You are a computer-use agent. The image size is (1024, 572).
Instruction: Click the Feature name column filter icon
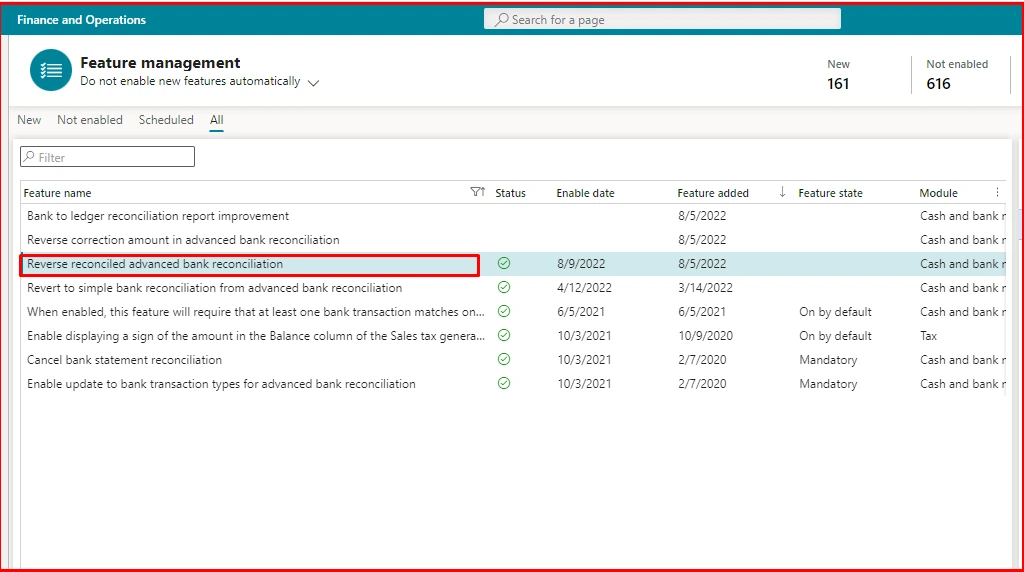(x=477, y=192)
